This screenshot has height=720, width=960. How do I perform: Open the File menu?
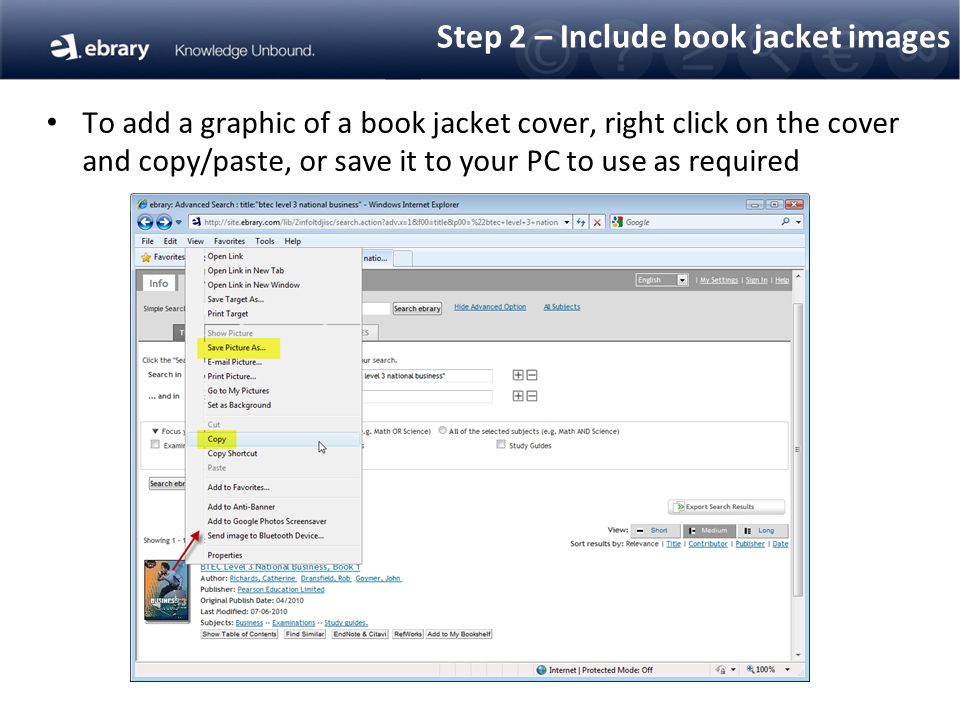(148, 241)
